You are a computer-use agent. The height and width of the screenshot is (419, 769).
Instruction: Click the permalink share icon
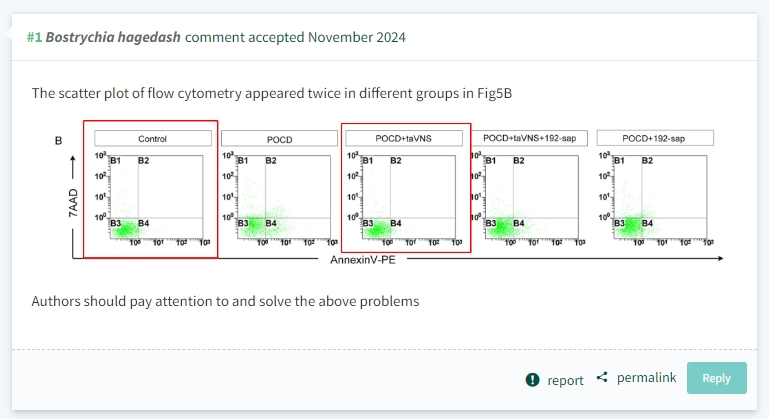602,377
